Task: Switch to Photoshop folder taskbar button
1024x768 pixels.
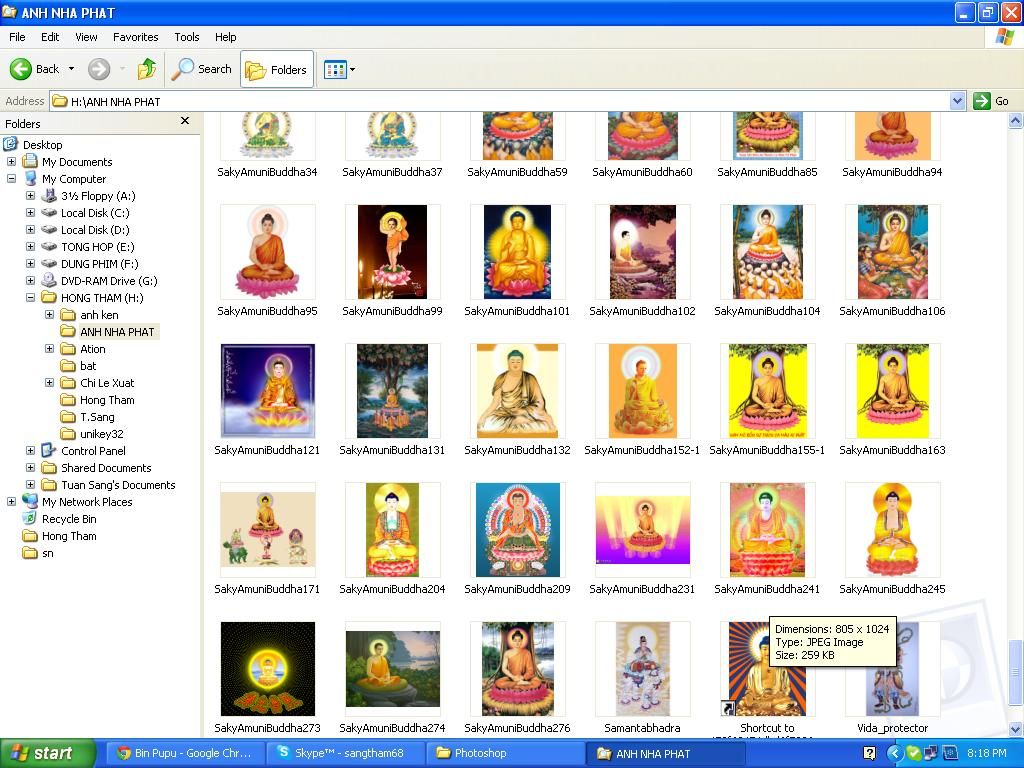Action: click(x=505, y=754)
